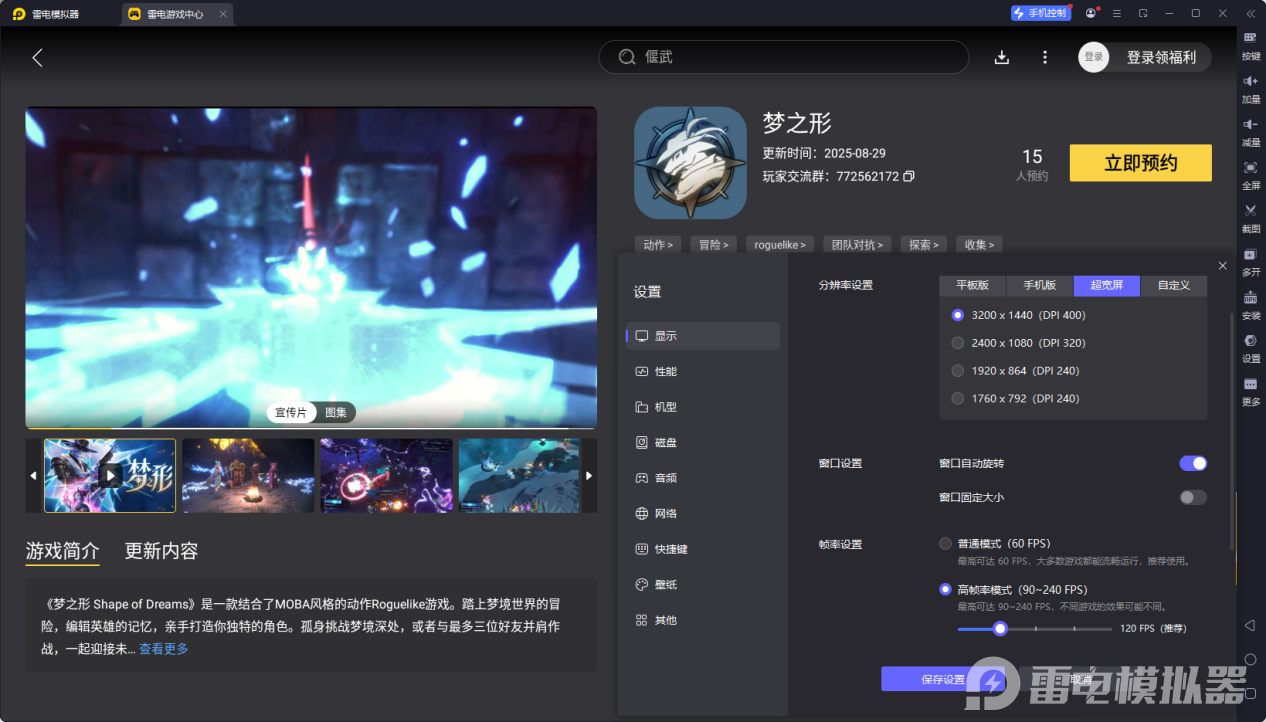Decrease volume with 减量 icon
The width and height of the screenshot is (1266, 722).
click(1250, 132)
